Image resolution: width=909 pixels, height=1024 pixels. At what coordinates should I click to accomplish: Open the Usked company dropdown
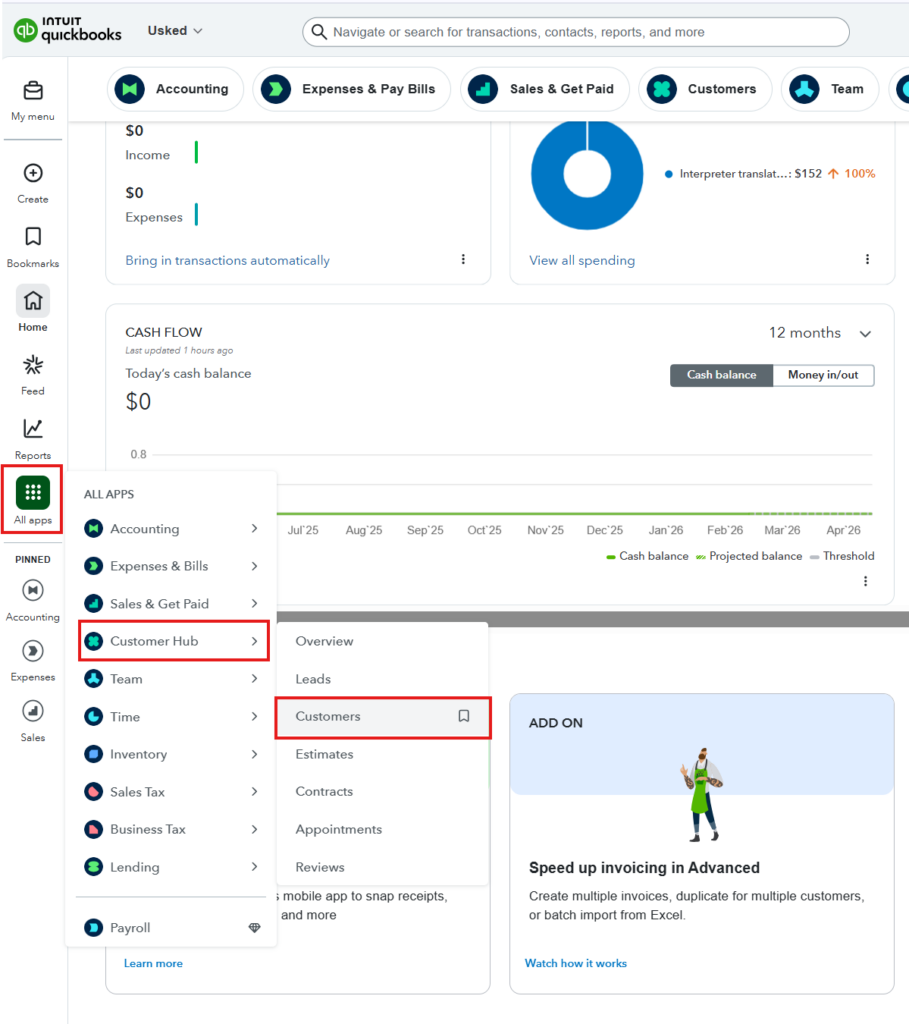174,31
